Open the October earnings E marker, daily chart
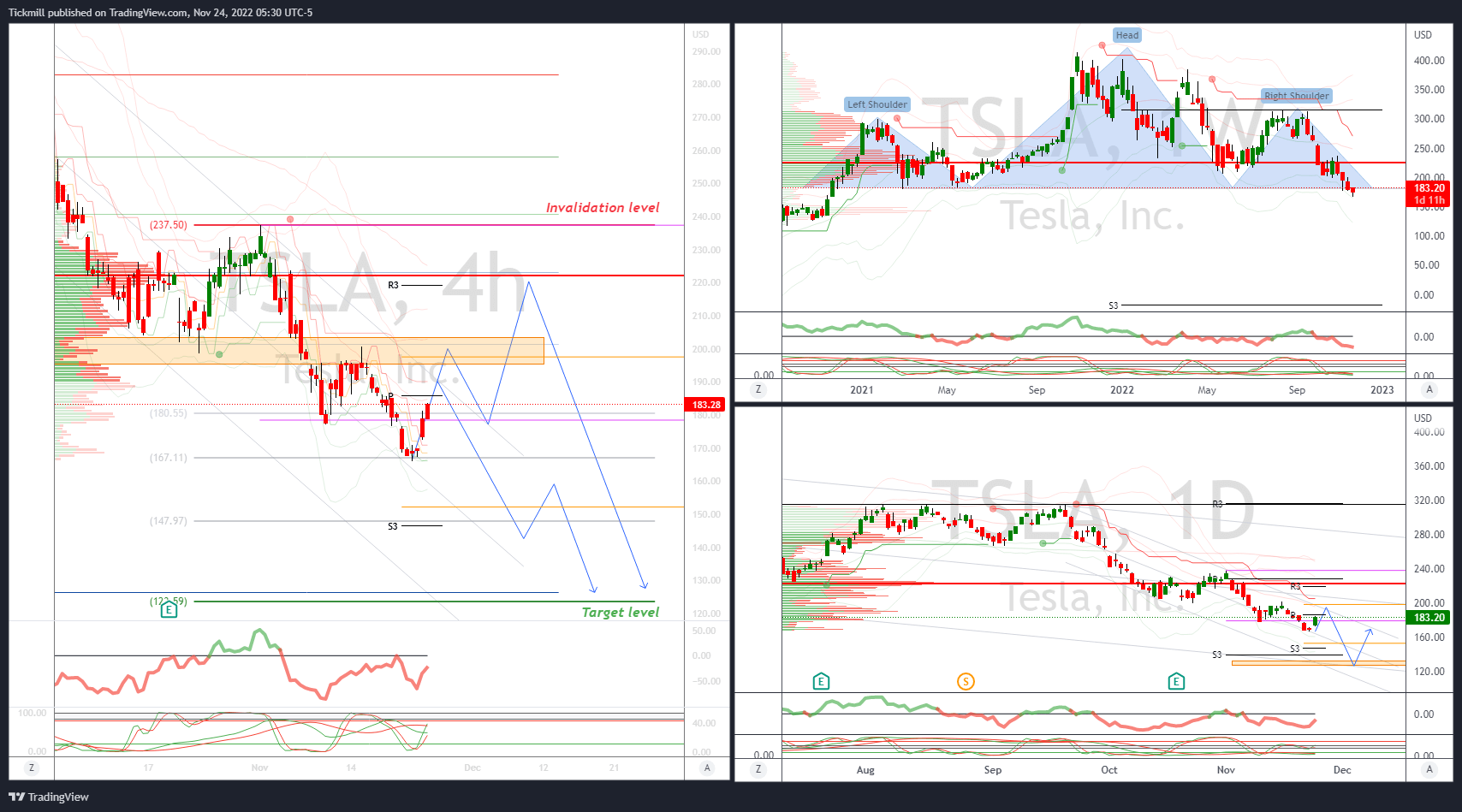Viewport: 1462px width, 812px height. click(1176, 681)
